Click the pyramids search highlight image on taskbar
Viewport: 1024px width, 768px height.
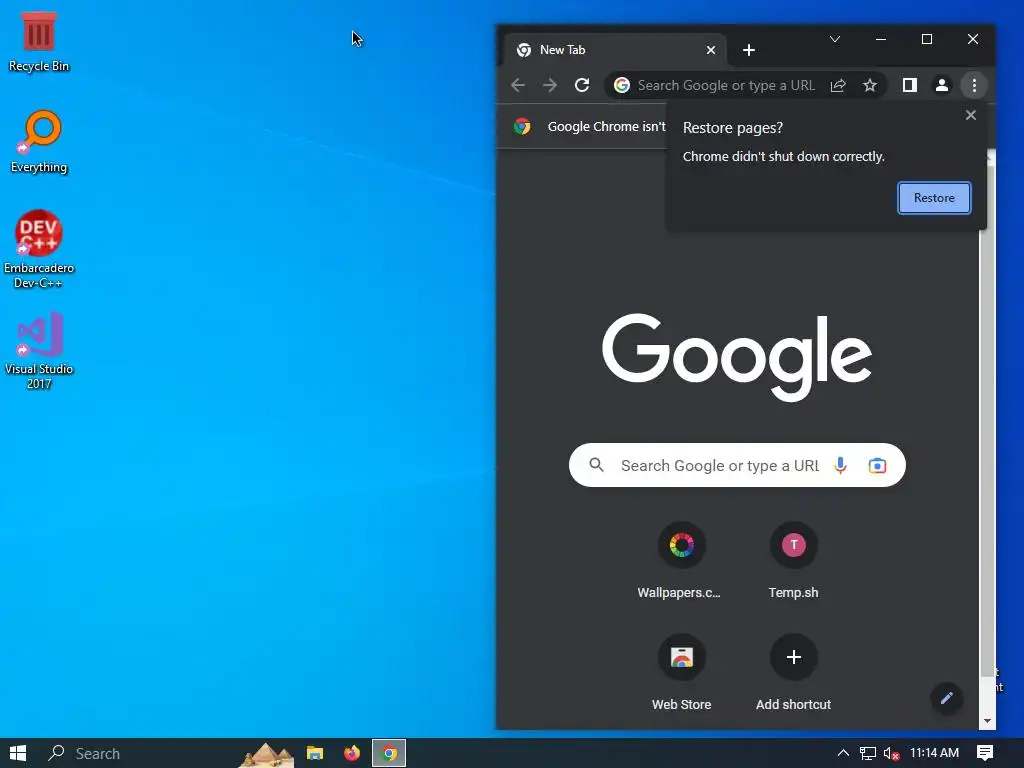pyautogui.click(x=266, y=754)
